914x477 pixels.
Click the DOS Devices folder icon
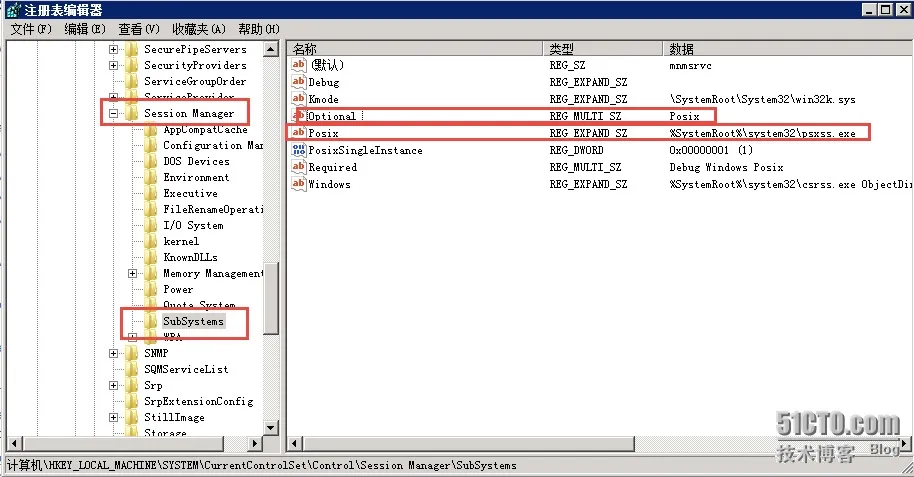(x=151, y=162)
